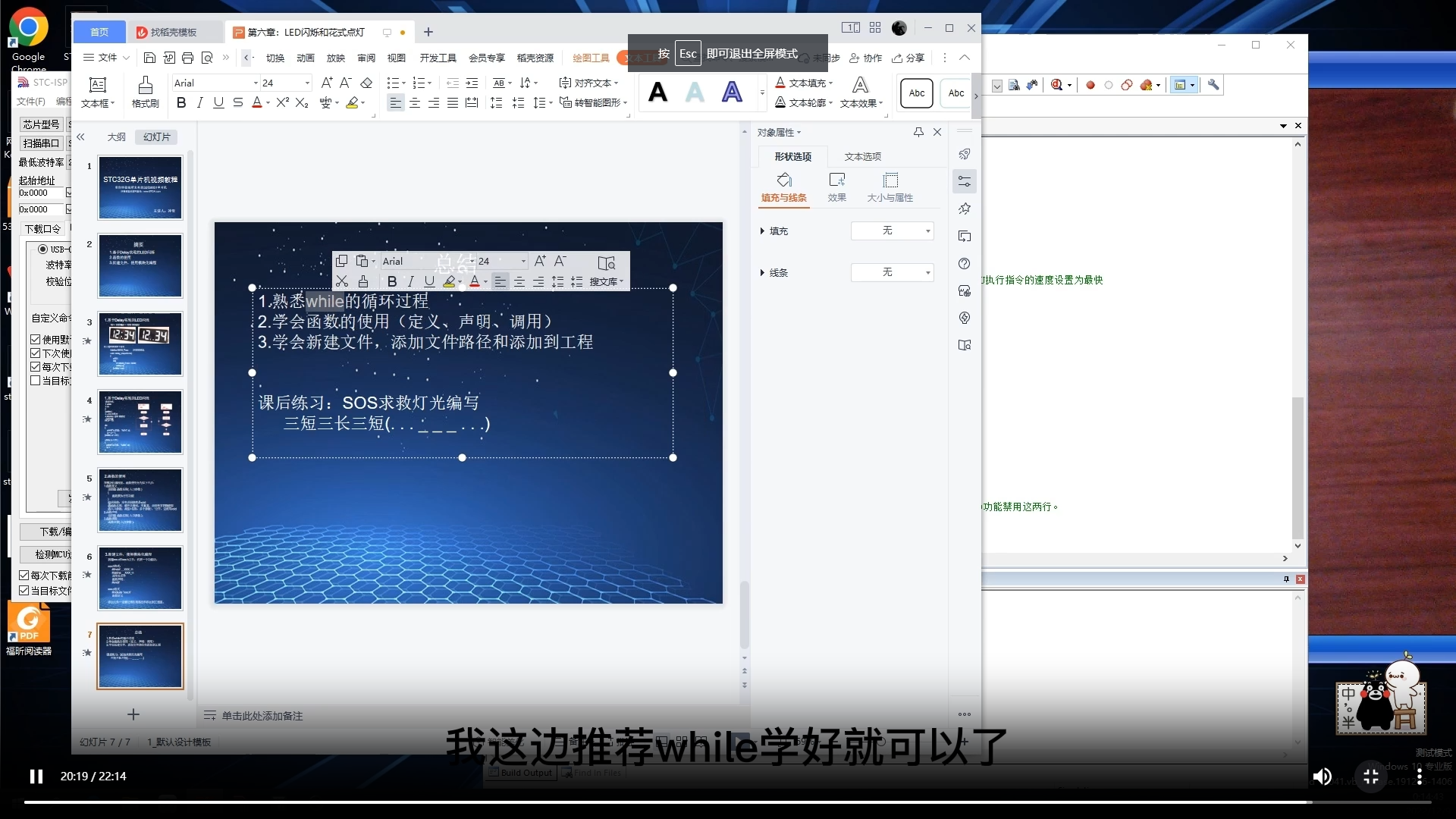The width and height of the screenshot is (1456, 819).
Task: Toggle 当目标文件 checkbox at bottom of STC-ISP
Action: (x=24, y=591)
